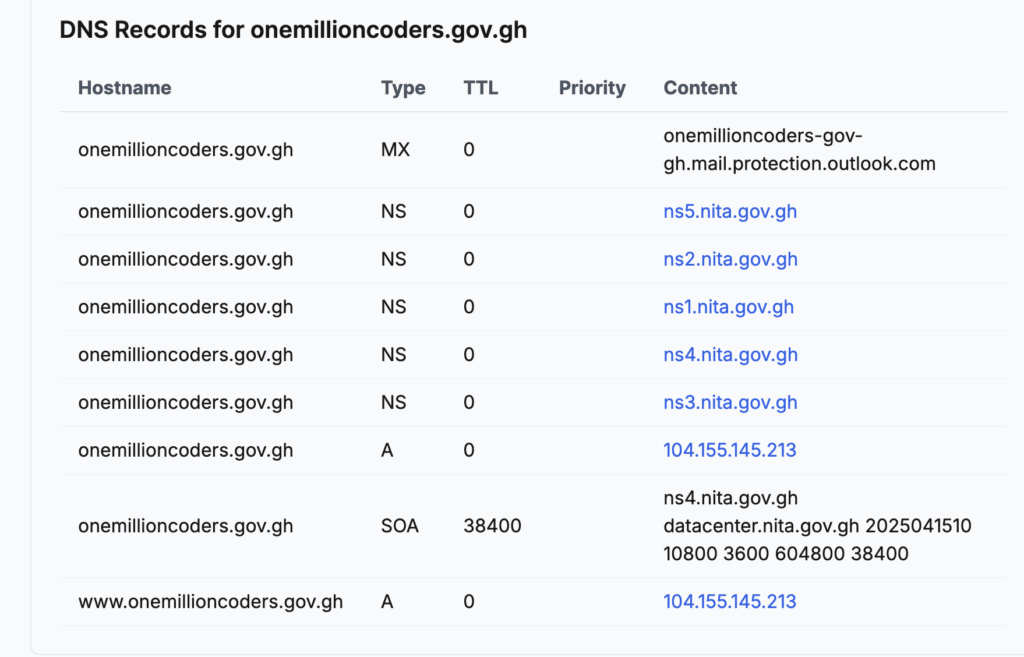This screenshot has height=657, width=1024.
Task: Open the ns5.nita.gov.gh nameserver link
Action: pos(730,212)
